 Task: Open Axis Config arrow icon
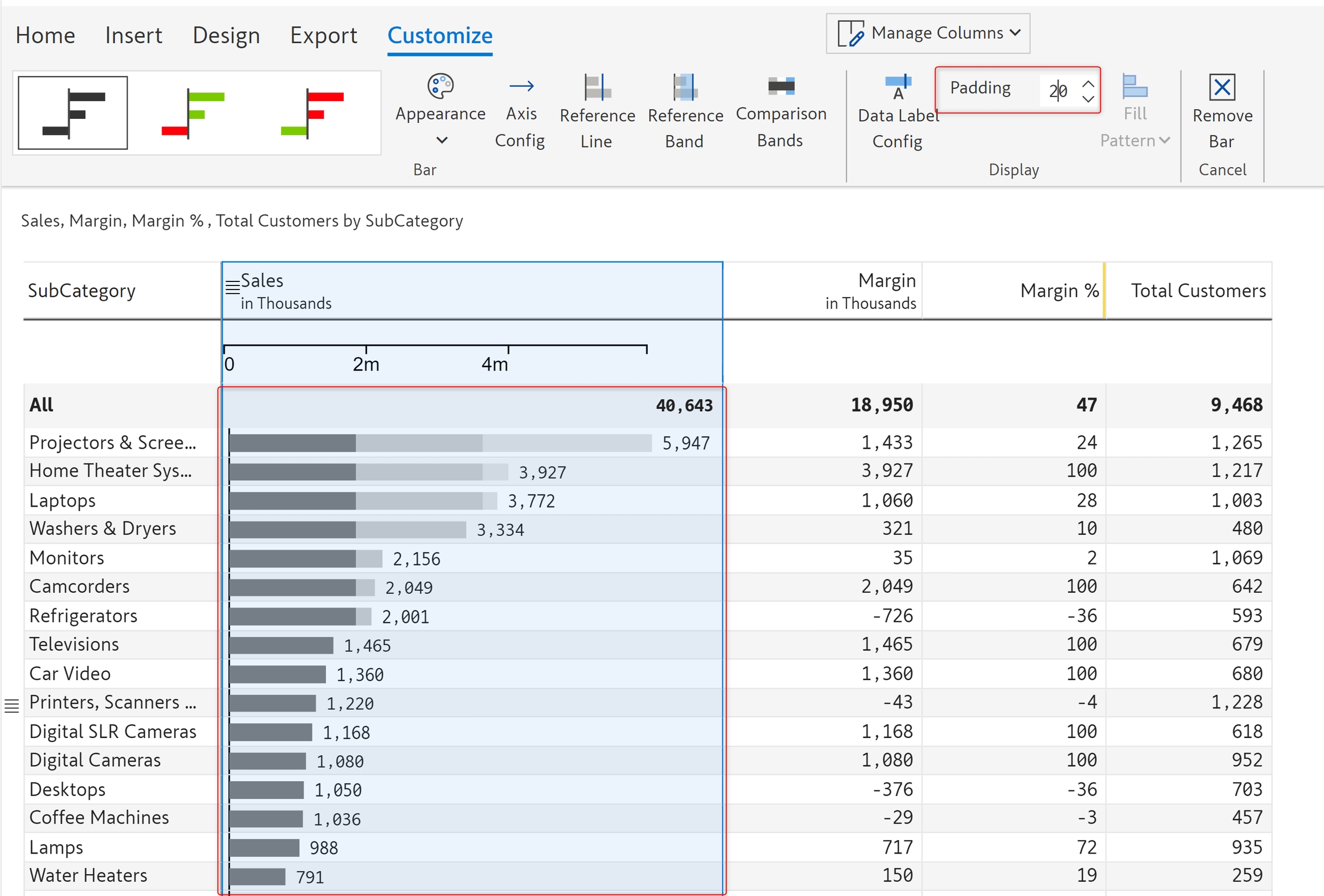point(521,87)
